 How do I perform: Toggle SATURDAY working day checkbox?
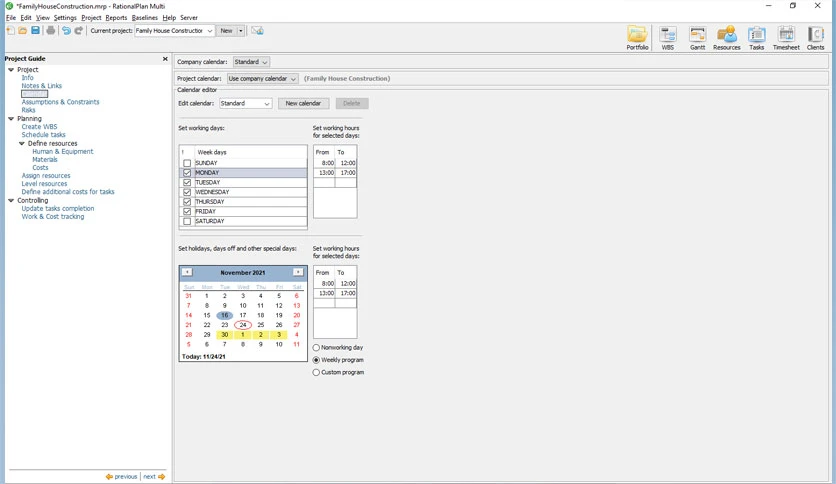pyautogui.click(x=187, y=221)
